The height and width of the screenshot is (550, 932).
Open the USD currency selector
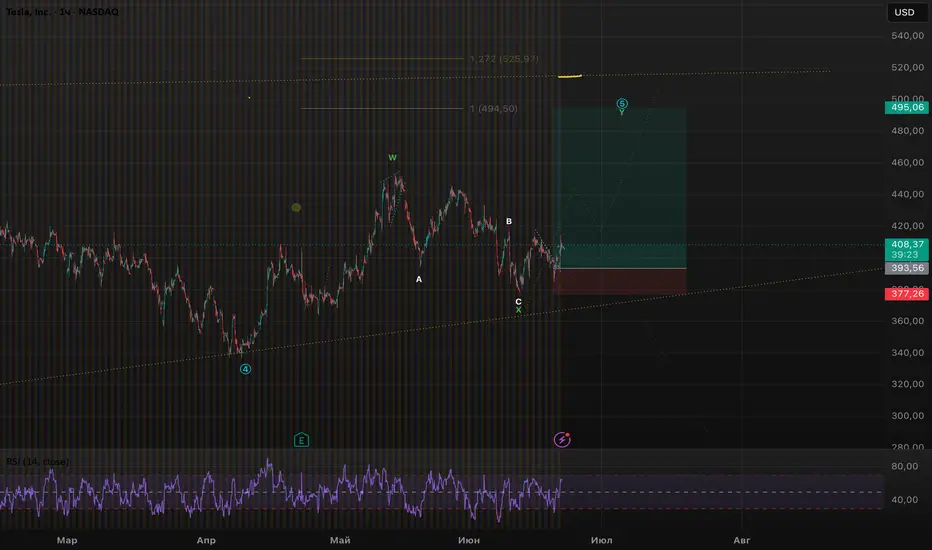[904, 12]
